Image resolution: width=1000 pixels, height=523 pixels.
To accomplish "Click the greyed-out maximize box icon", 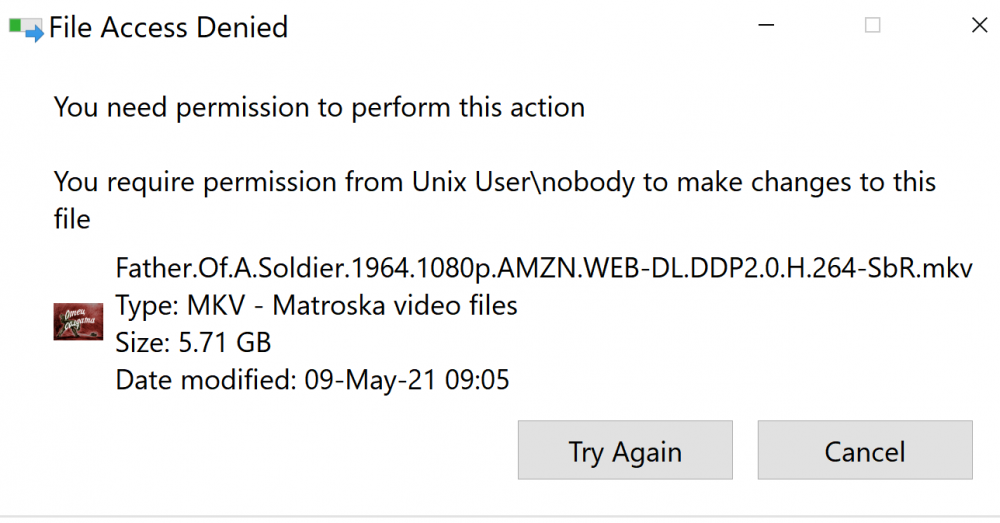I will click(x=872, y=26).
